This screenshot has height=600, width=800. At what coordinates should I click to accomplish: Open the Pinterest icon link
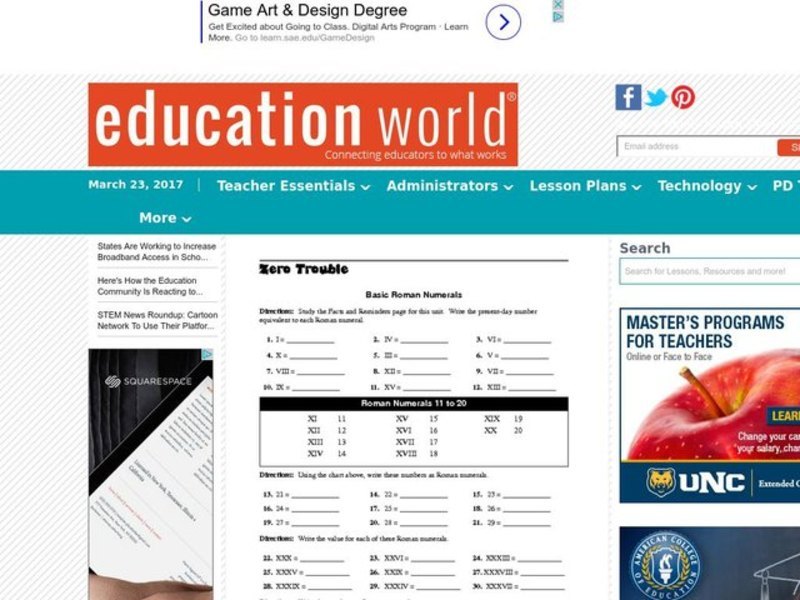click(683, 97)
